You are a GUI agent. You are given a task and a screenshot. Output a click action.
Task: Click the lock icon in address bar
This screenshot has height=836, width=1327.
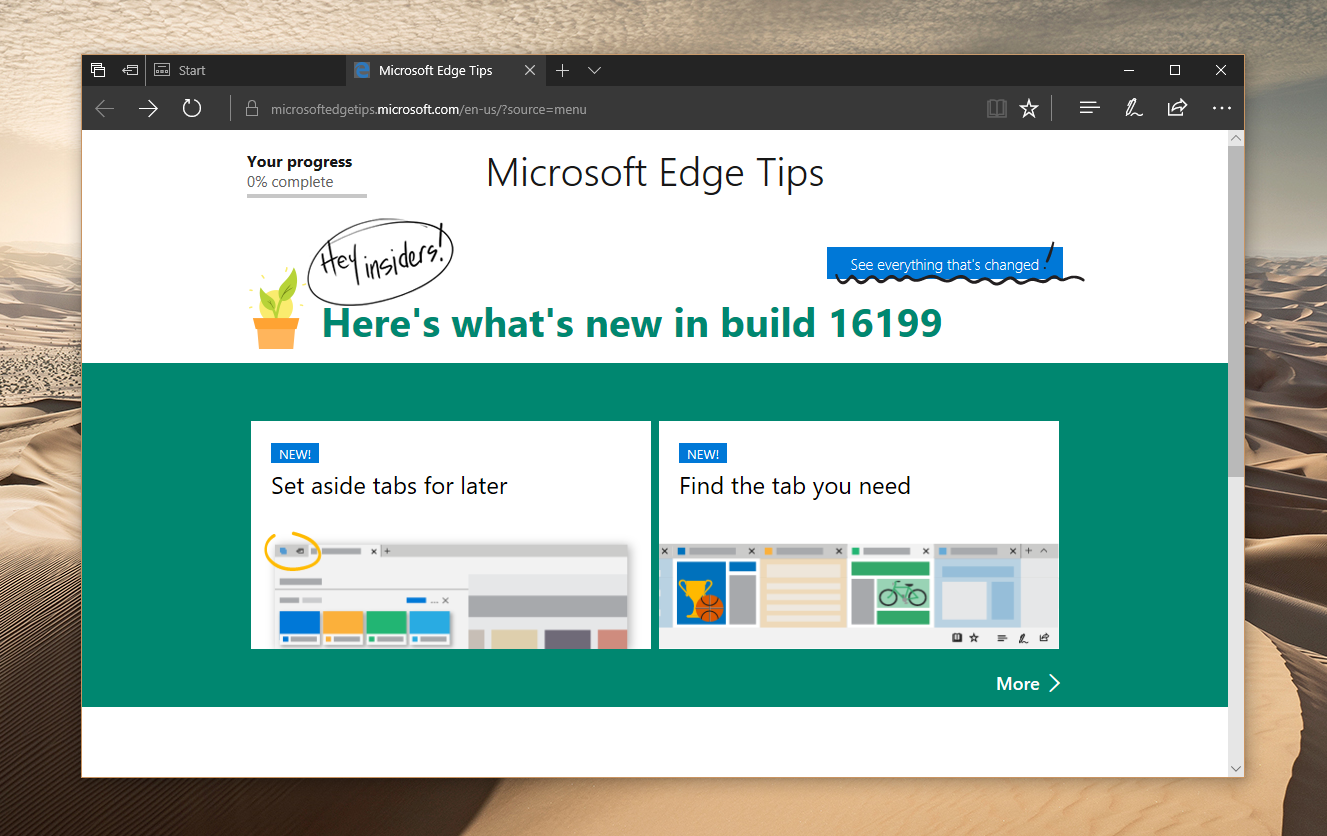point(252,109)
